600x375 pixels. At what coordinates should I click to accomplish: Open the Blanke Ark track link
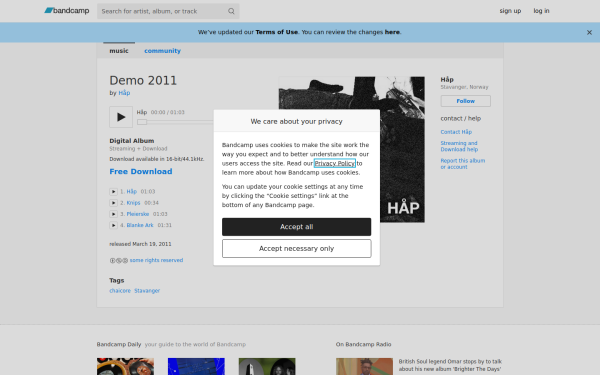coord(140,225)
